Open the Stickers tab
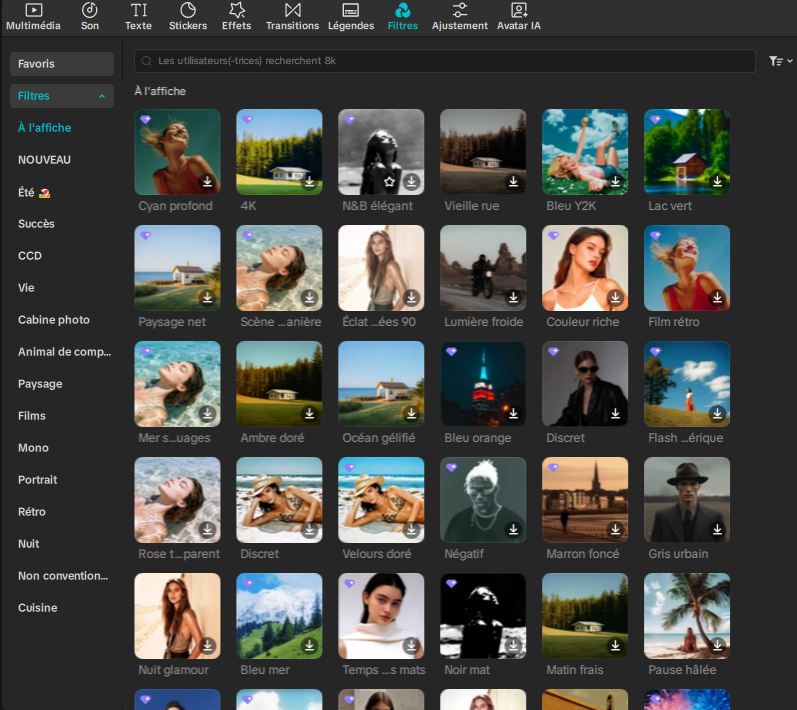The image size is (797, 710). 188,17
